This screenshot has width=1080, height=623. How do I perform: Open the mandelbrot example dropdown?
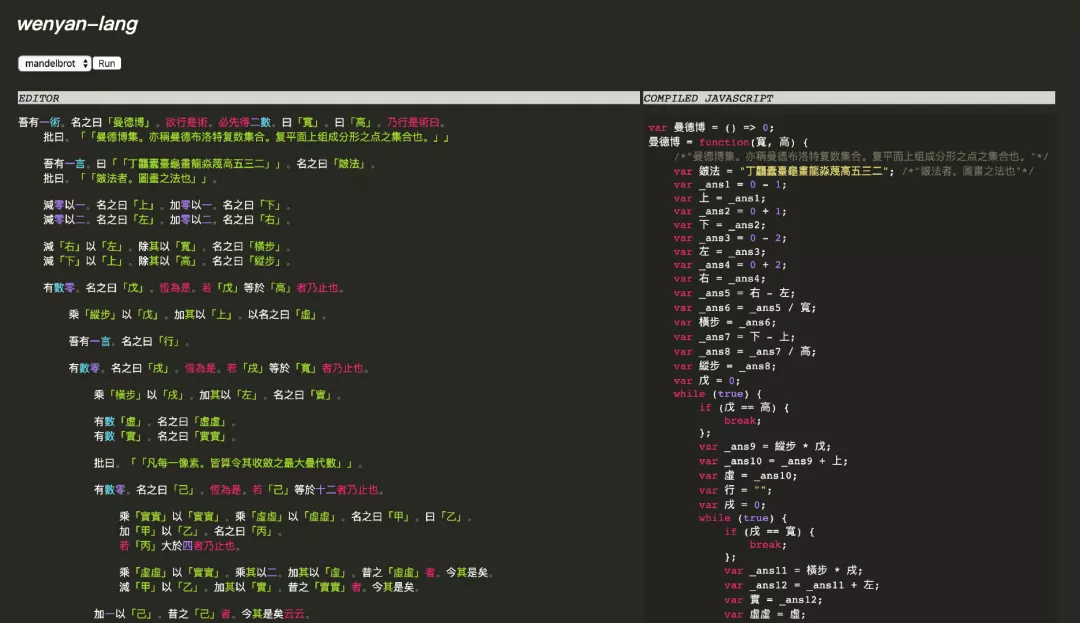coord(54,63)
